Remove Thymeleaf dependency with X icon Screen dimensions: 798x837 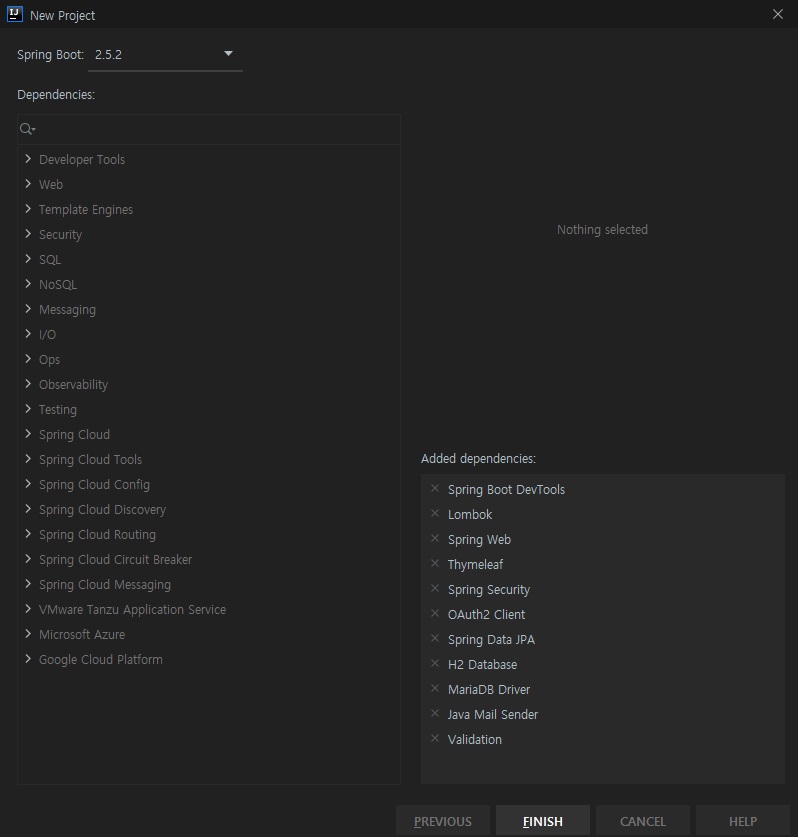tap(435, 563)
